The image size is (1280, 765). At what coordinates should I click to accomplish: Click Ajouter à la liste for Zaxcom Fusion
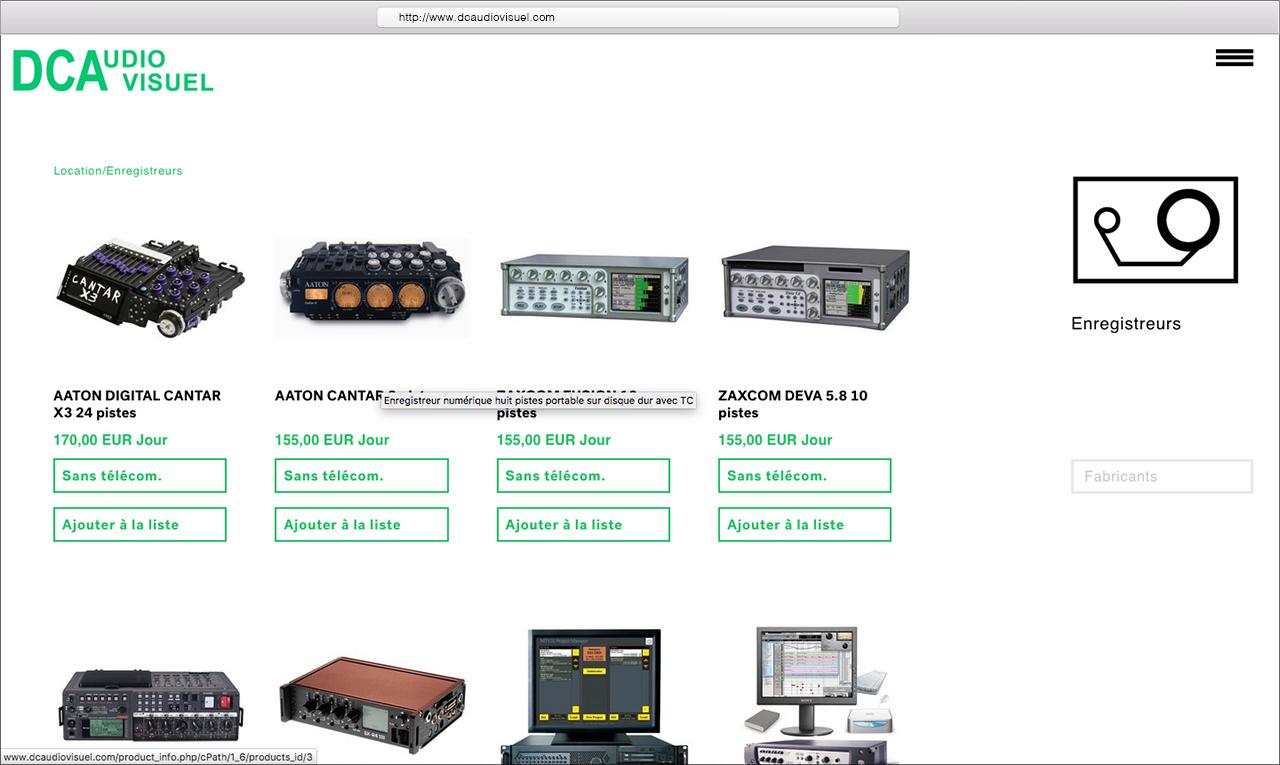coord(584,525)
